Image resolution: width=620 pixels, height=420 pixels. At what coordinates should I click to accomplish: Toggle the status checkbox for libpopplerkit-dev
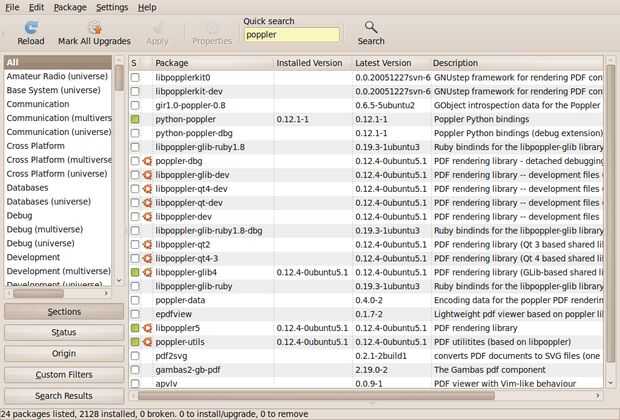[x=135, y=91]
